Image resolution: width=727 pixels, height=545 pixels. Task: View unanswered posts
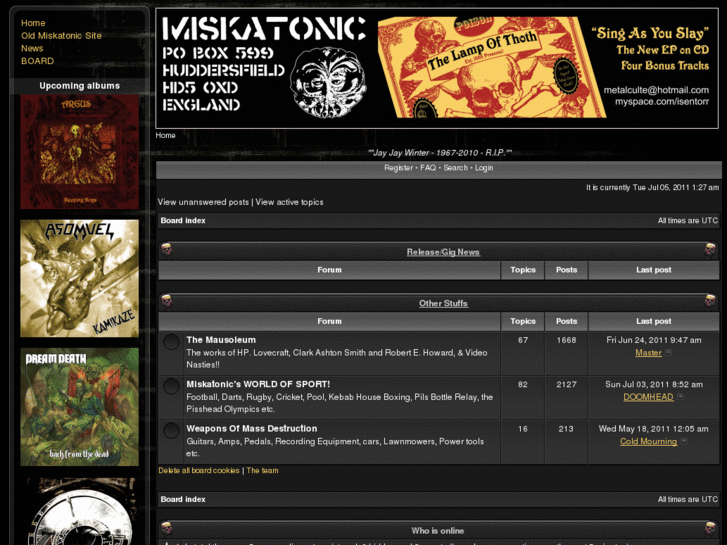click(x=203, y=202)
